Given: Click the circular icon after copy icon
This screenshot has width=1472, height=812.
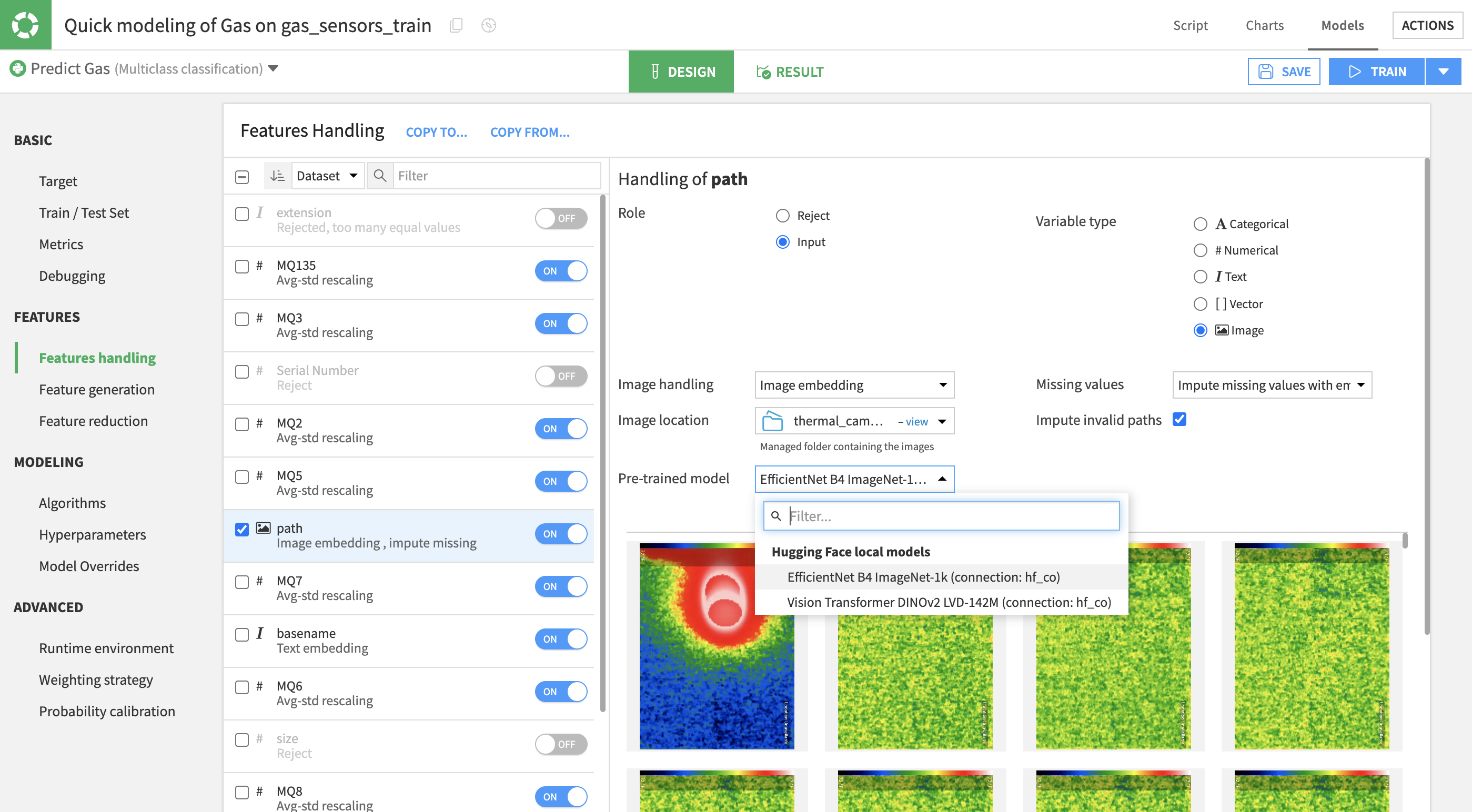Looking at the screenshot, I should (488, 25).
